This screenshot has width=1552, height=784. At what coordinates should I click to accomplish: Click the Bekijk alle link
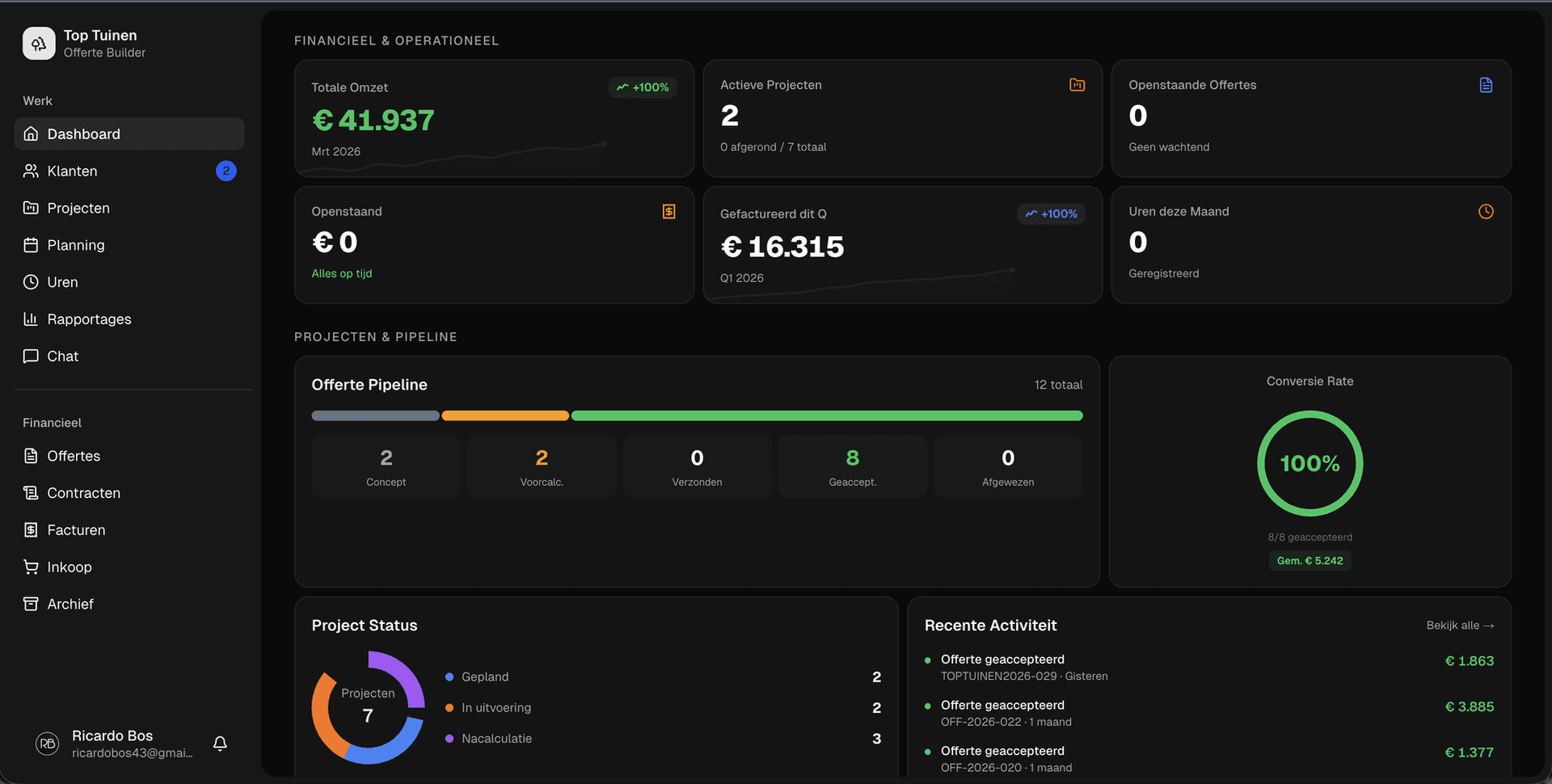(1459, 626)
